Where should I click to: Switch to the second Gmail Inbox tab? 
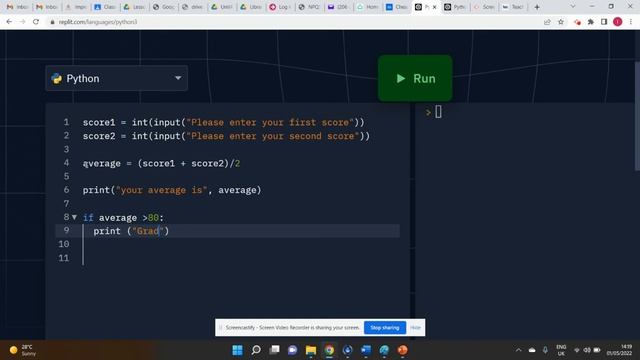(x=47, y=7)
